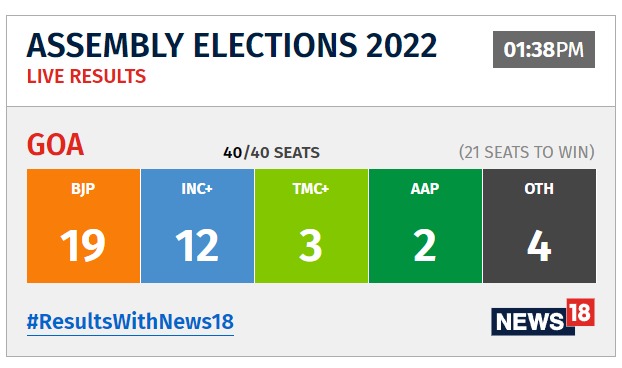Click the Assembly Elections 2022 title

point(232,45)
